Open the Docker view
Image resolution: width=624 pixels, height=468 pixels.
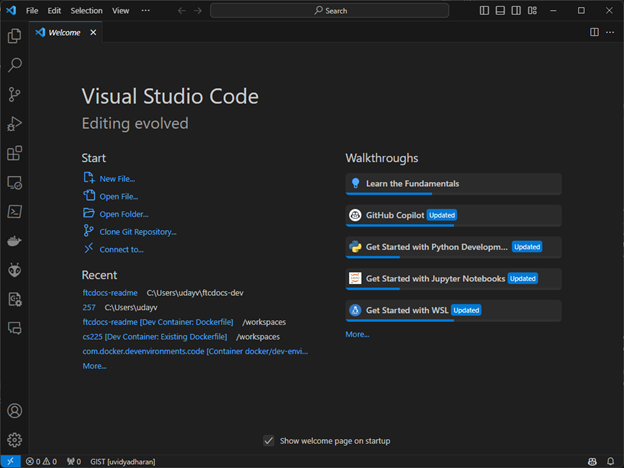coord(14,241)
